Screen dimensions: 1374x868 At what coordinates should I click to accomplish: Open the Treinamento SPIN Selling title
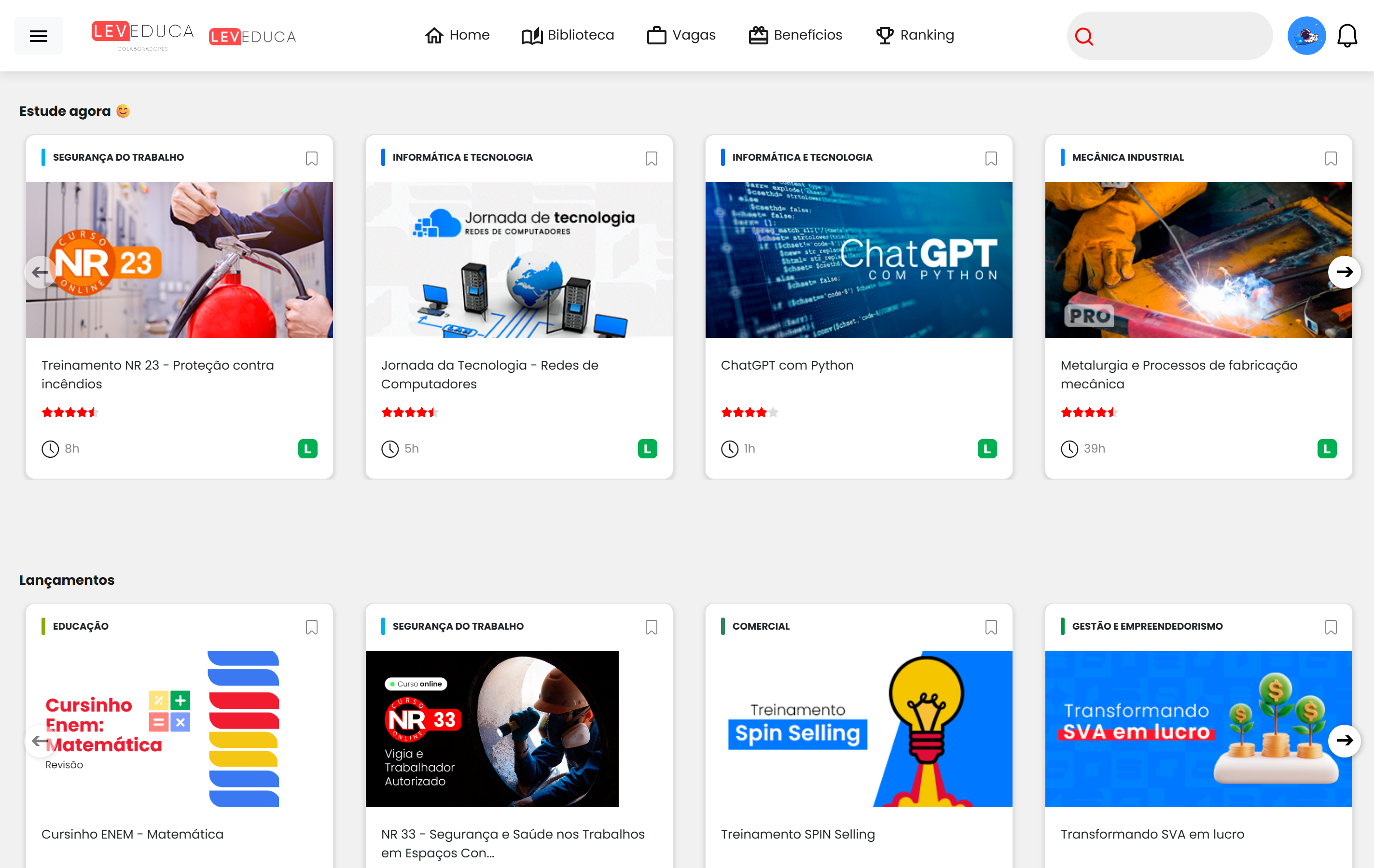(x=798, y=834)
